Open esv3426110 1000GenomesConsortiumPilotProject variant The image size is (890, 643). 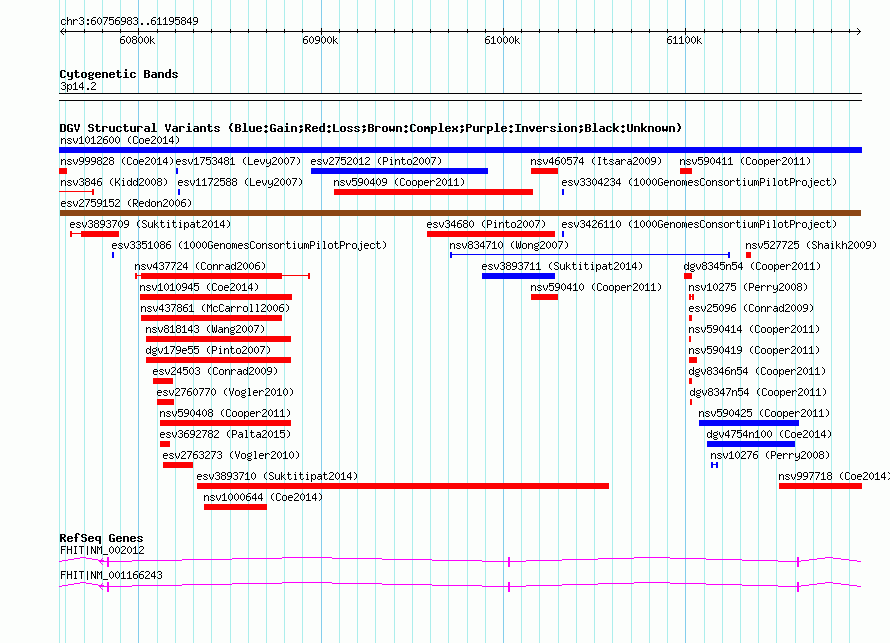click(x=699, y=224)
